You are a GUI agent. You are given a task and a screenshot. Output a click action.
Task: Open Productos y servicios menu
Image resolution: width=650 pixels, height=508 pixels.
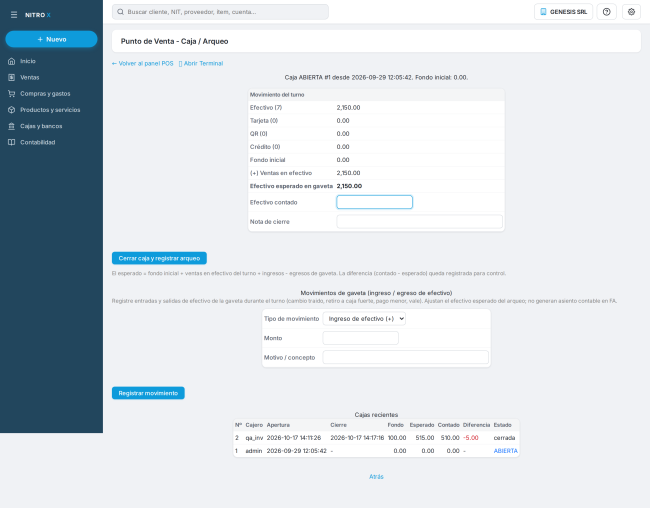51,110
